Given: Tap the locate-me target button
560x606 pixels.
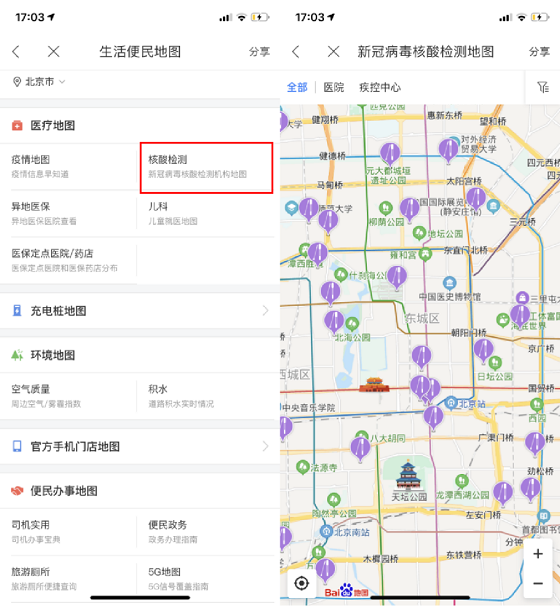Looking at the screenshot, I should coord(301,583).
